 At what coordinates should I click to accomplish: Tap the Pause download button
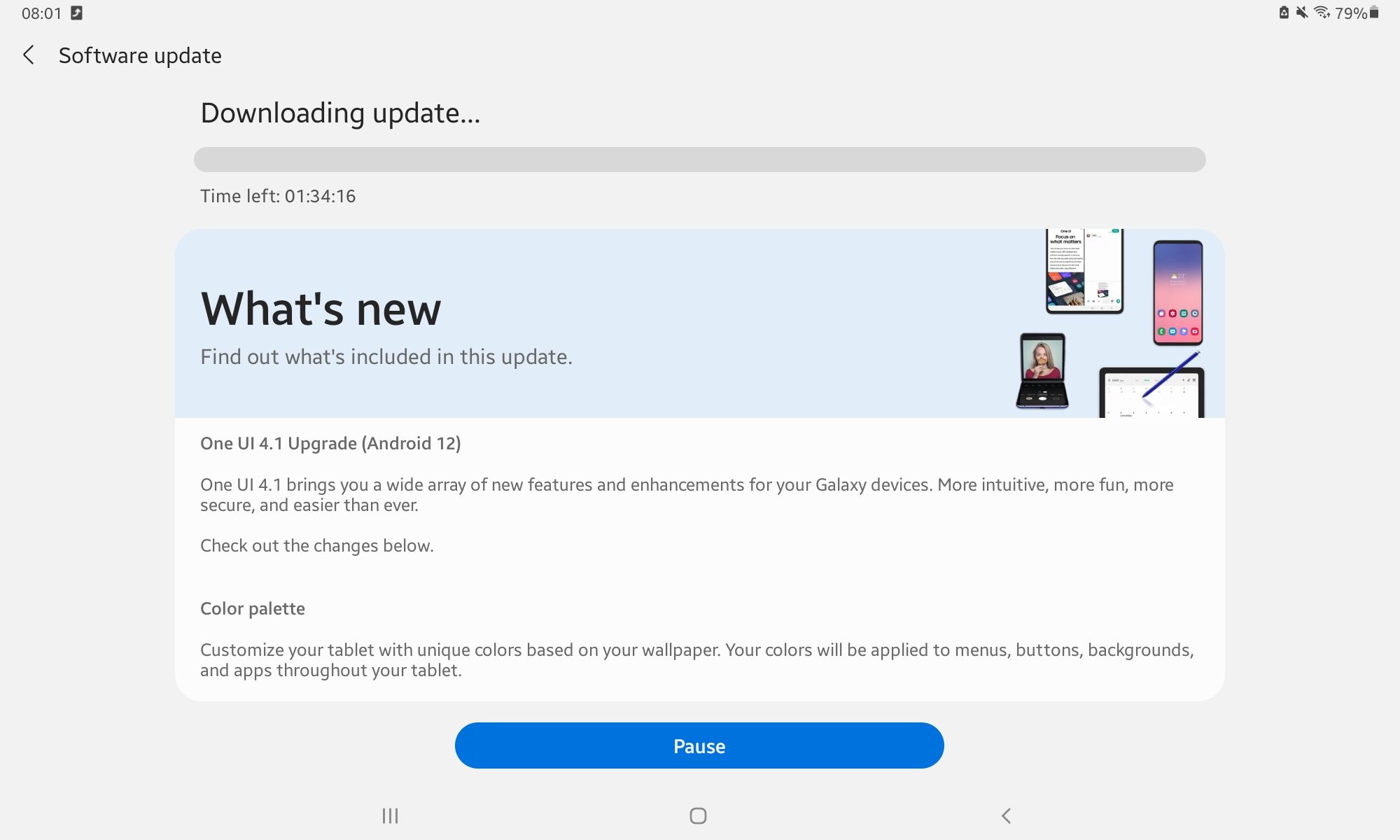pyautogui.click(x=699, y=745)
